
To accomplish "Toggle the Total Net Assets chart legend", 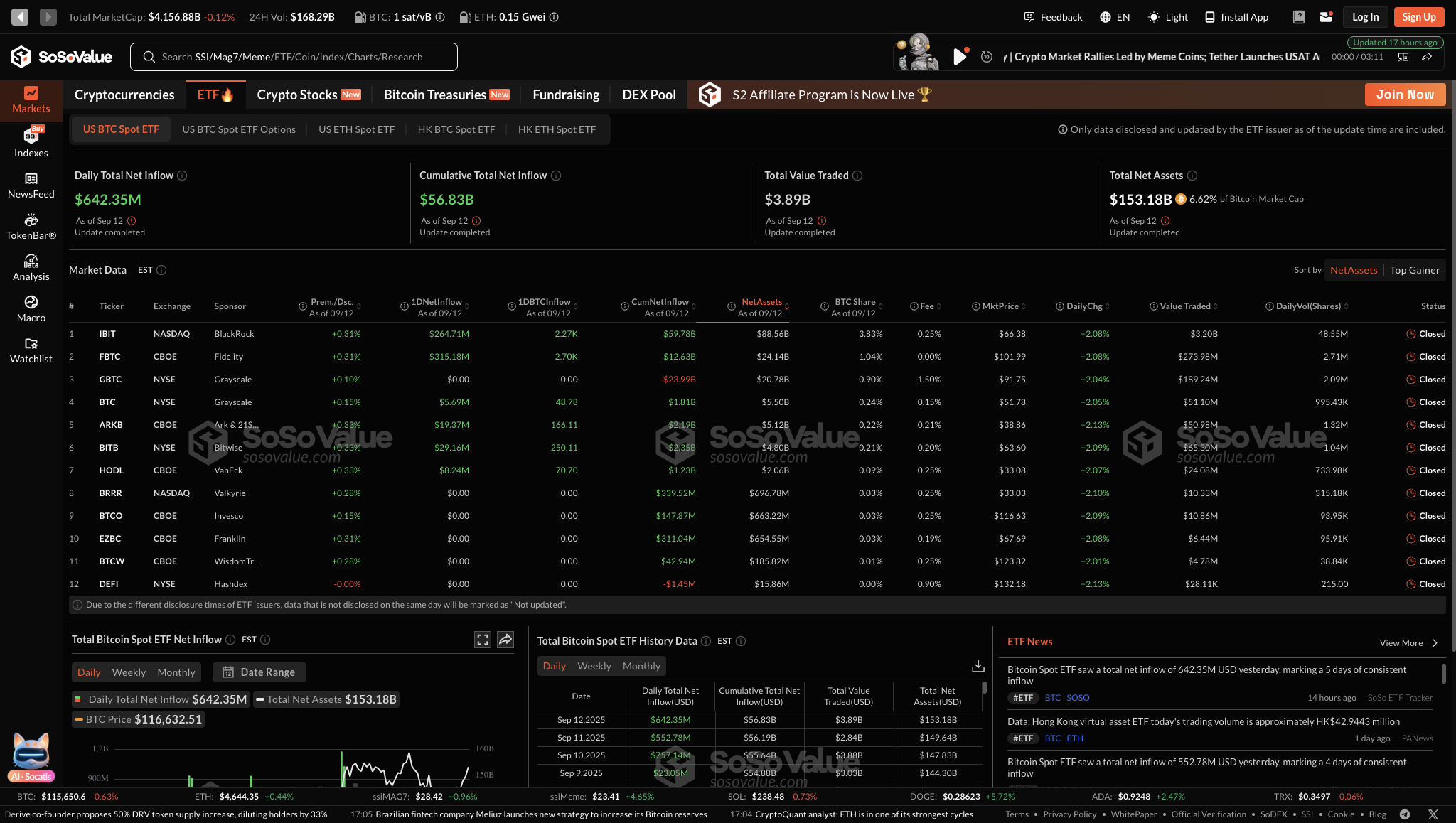I will (326, 699).
